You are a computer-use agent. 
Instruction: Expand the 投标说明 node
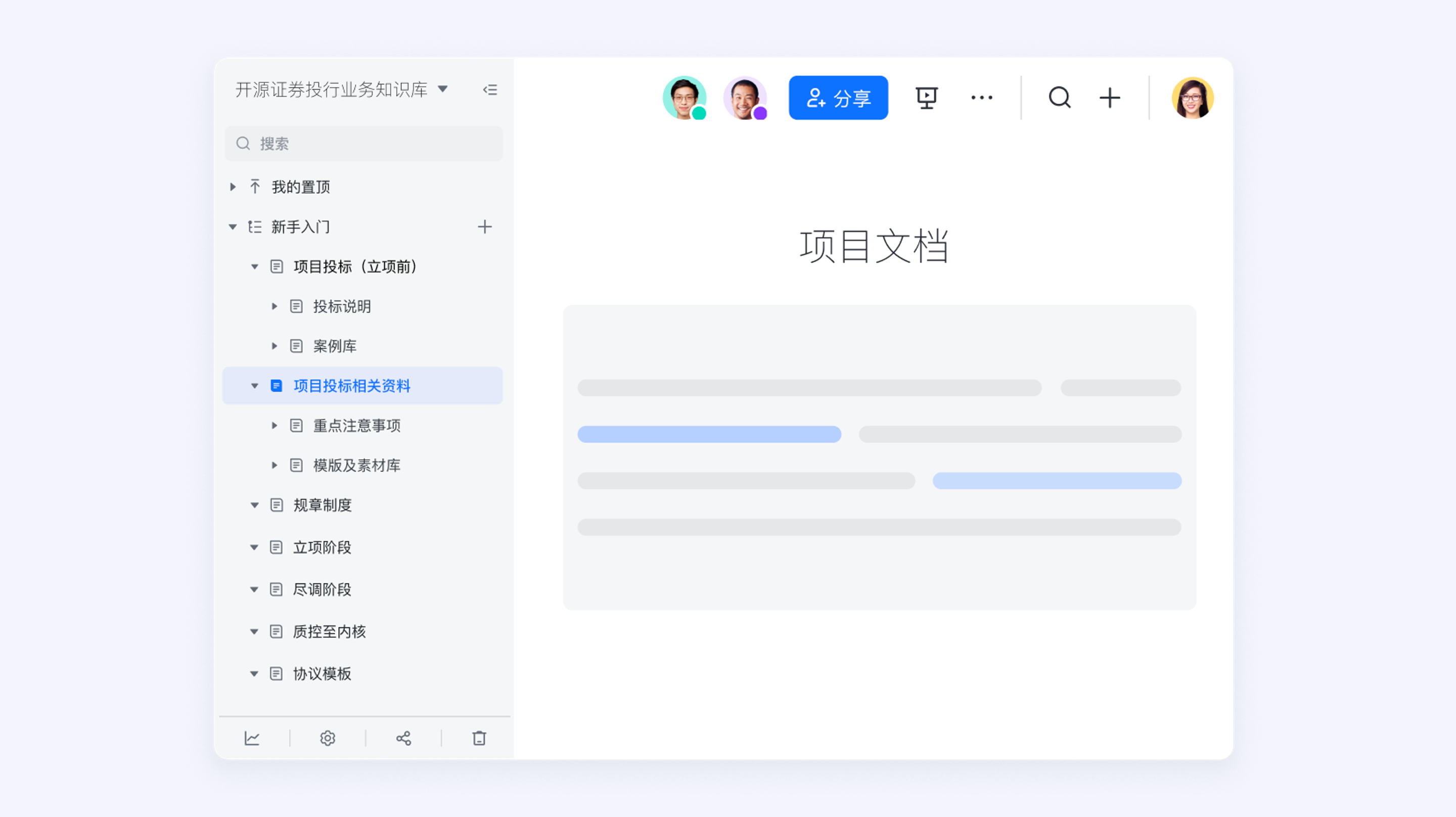(x=275, y=306)
